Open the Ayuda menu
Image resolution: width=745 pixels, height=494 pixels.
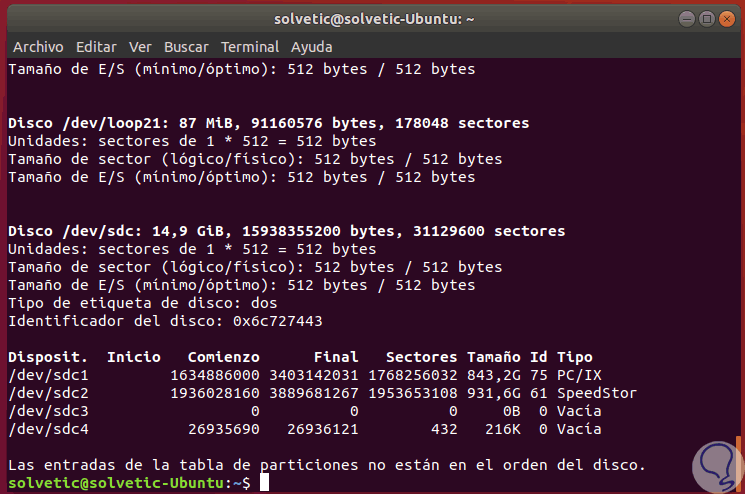312,47
